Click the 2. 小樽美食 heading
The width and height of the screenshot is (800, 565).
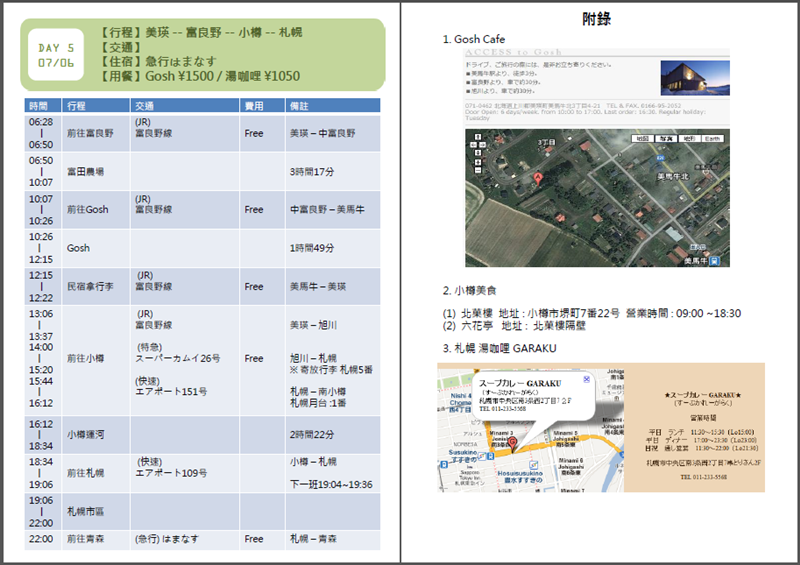[x=469, y=290]
